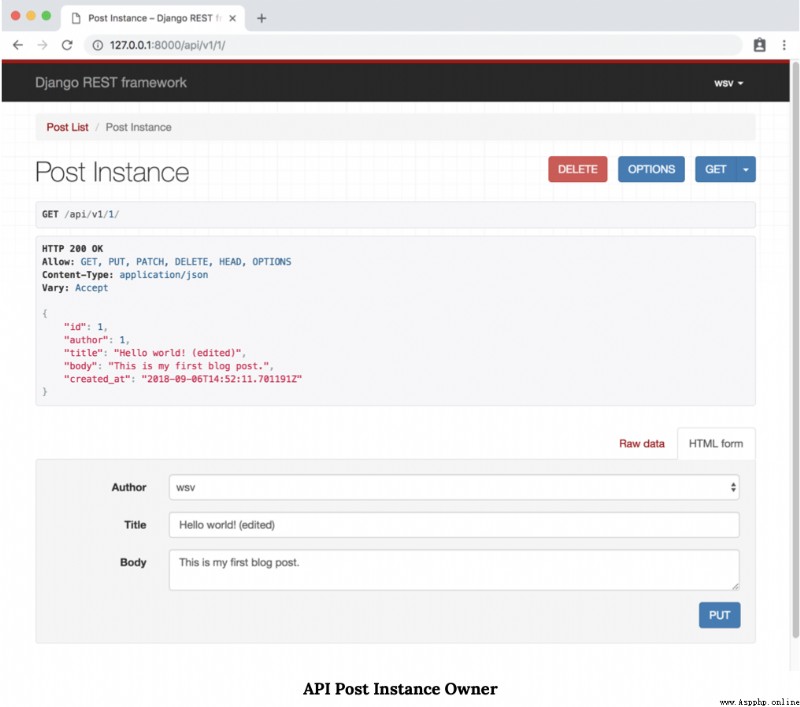Image resolution: width=800 pixels, height=707 pixels.
Task: Select the Post Instance browser tab
Action: point(153,18)
